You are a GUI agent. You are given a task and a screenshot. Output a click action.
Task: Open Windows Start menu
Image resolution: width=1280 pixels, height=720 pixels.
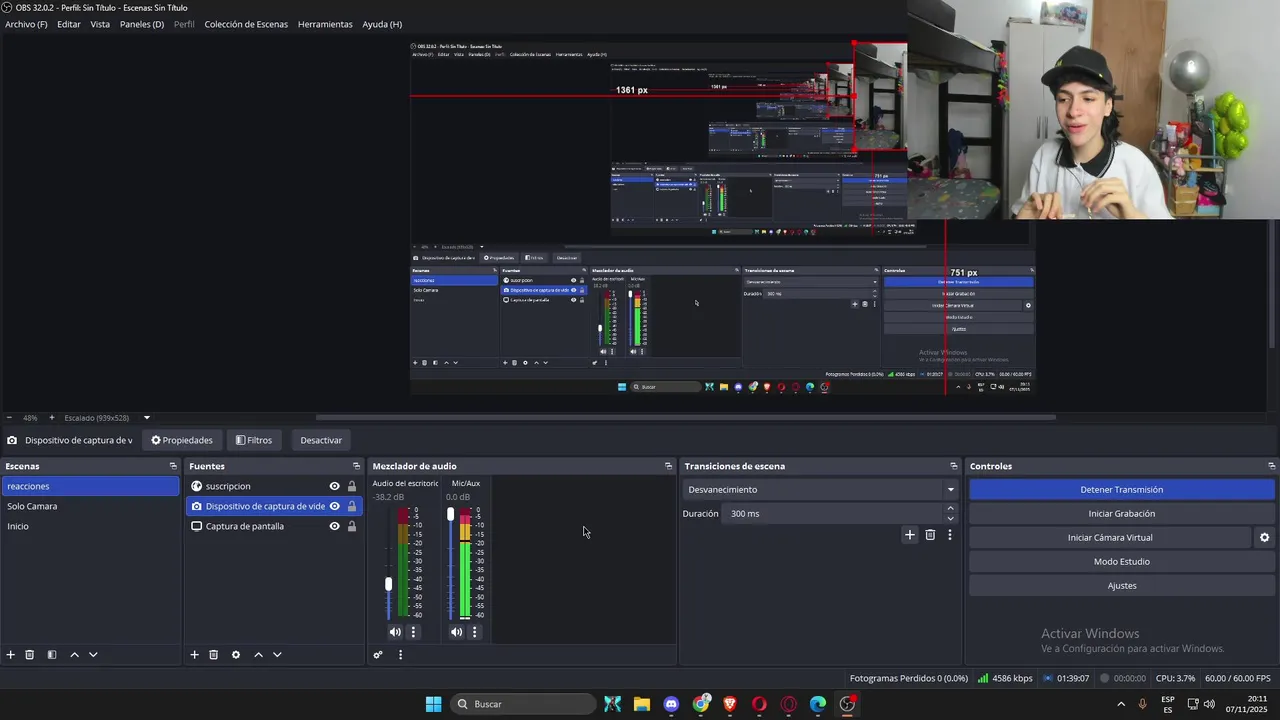pos(433,704)
